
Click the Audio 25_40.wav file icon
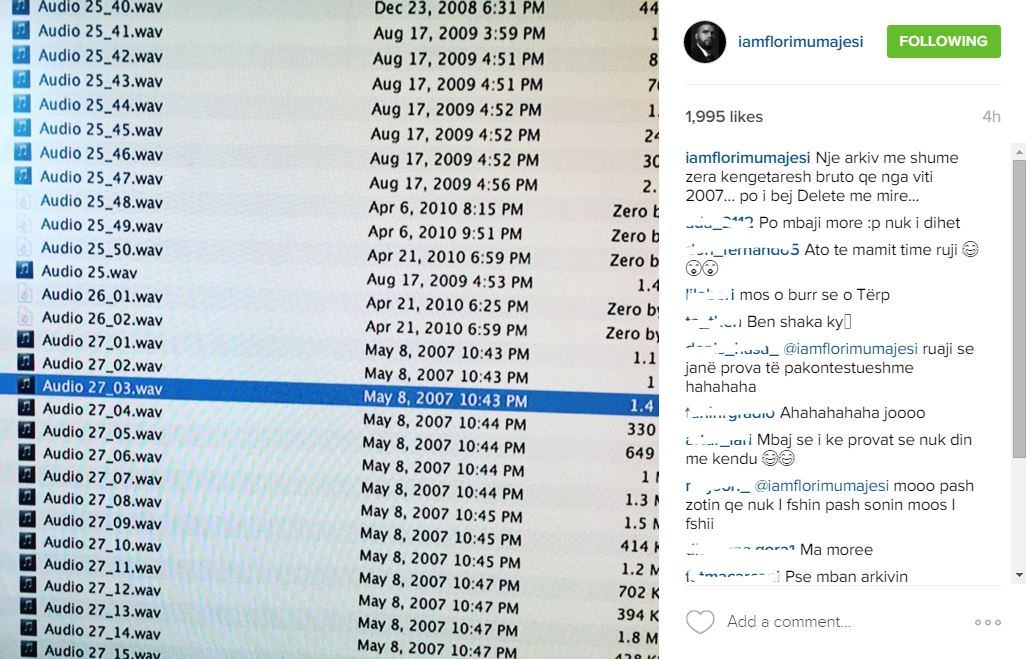point(21,6)
